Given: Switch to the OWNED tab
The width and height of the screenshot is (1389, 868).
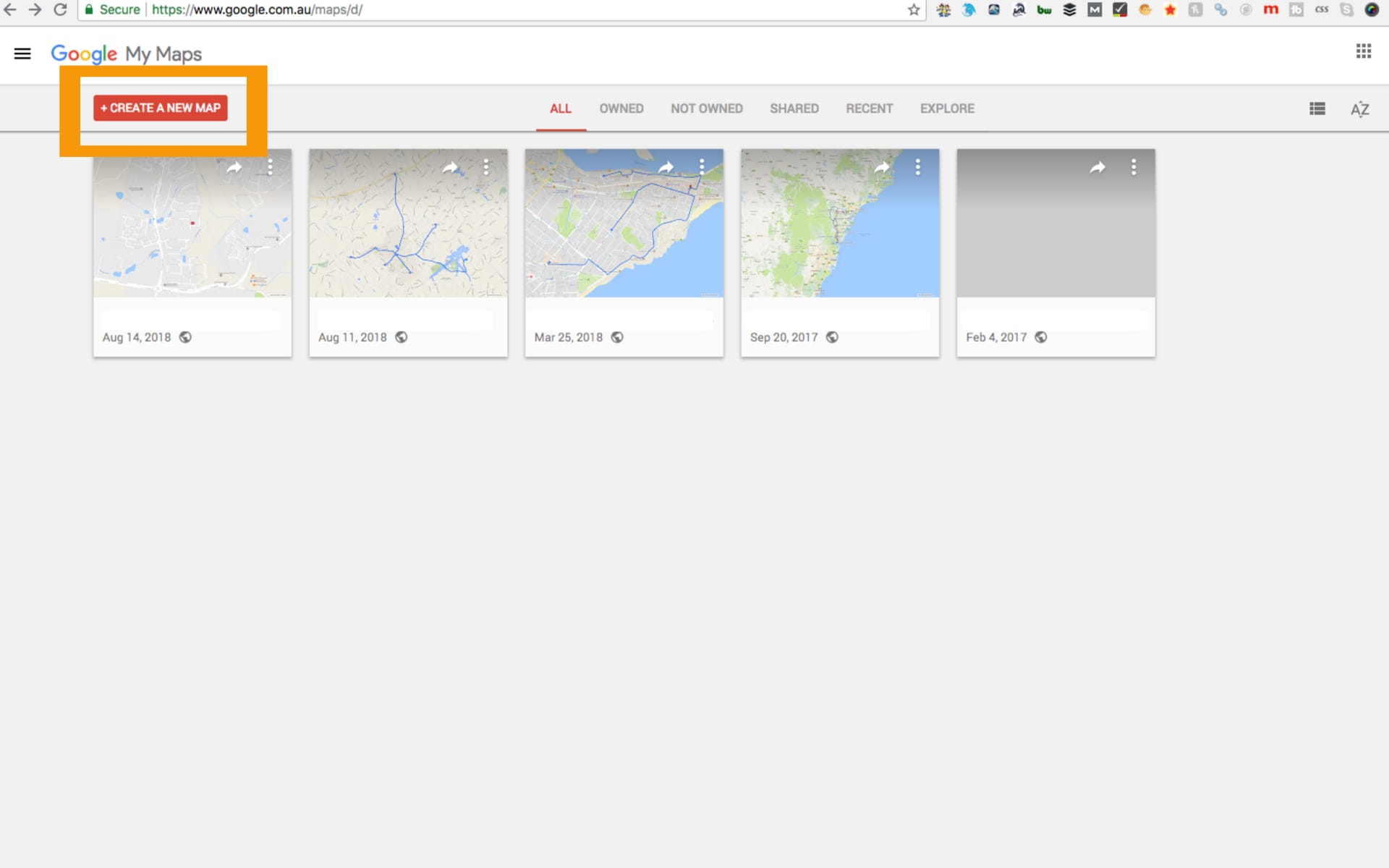Looking at the screenshot, I should [621, 109].
